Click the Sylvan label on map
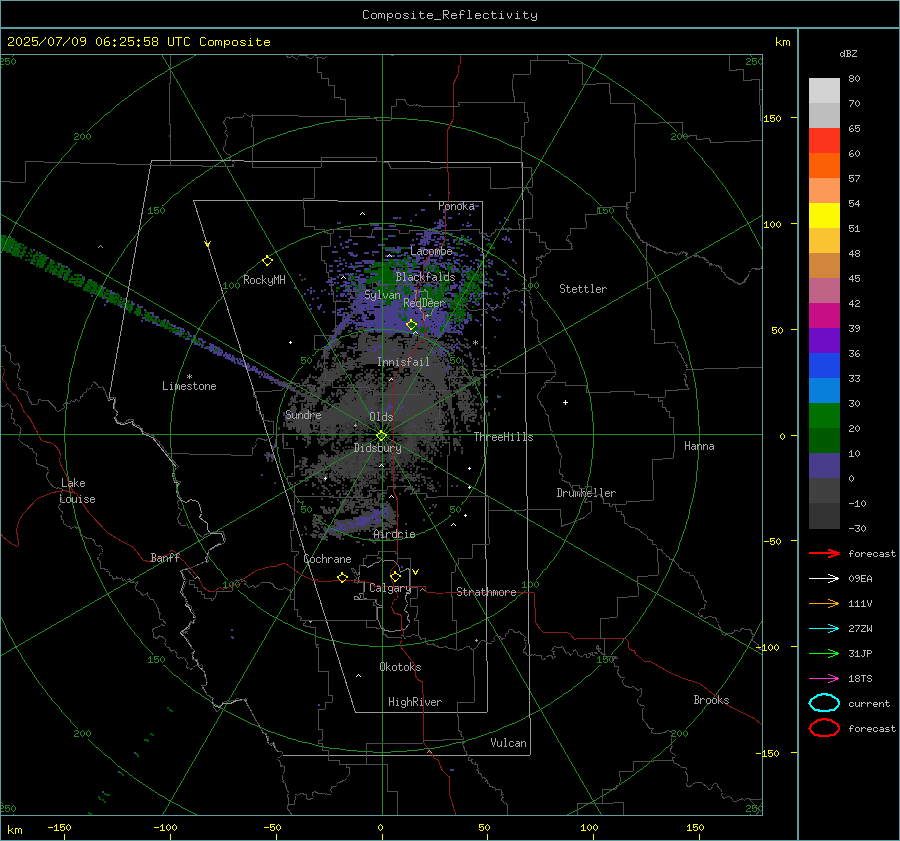This screenshot has width=900, height=841. 382,295
